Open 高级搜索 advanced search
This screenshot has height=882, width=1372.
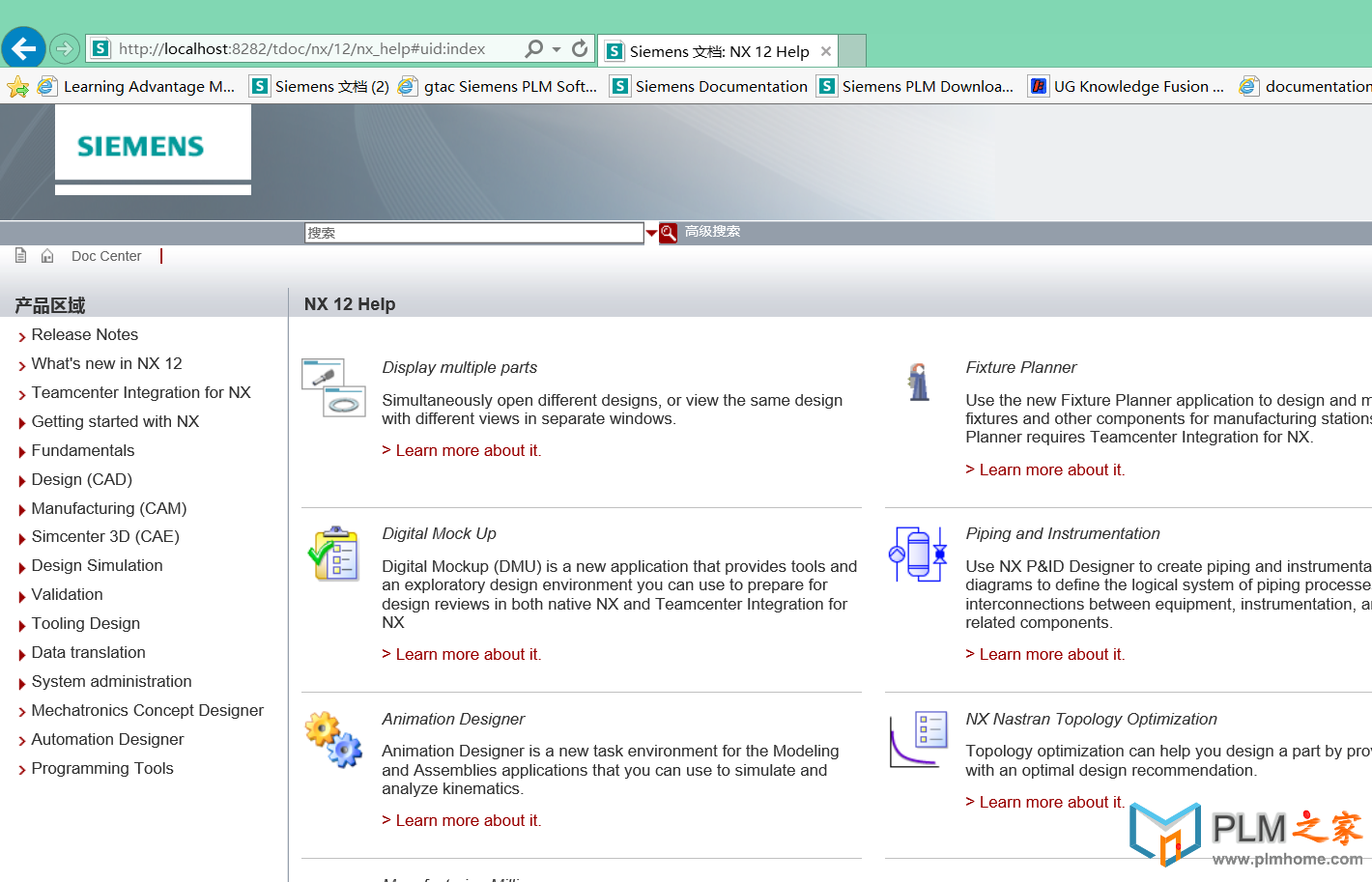tap(712, 232)
